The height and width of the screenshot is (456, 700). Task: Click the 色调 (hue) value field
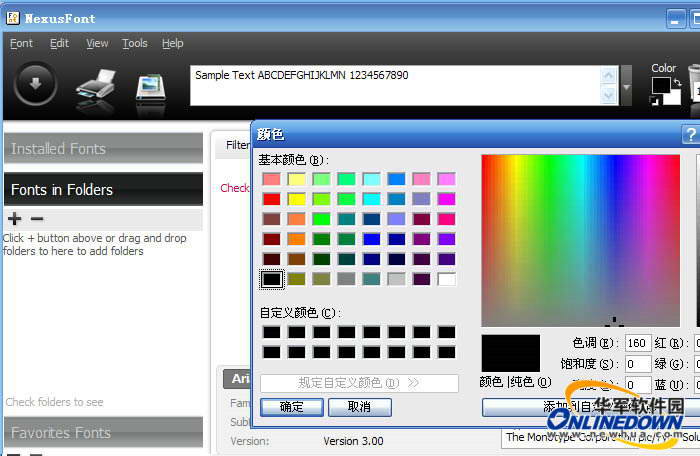638,343
